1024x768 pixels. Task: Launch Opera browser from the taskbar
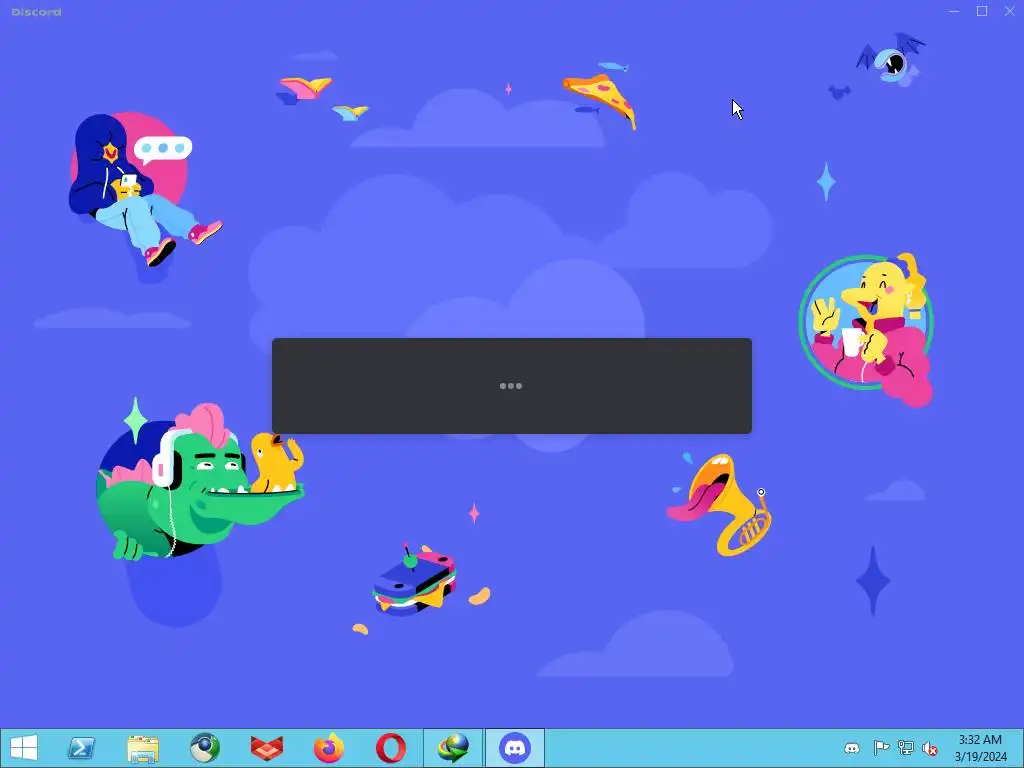pos(391,748)
